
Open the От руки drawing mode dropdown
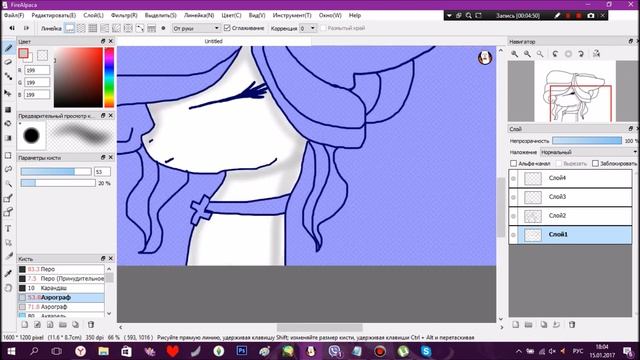pos(196,28)
